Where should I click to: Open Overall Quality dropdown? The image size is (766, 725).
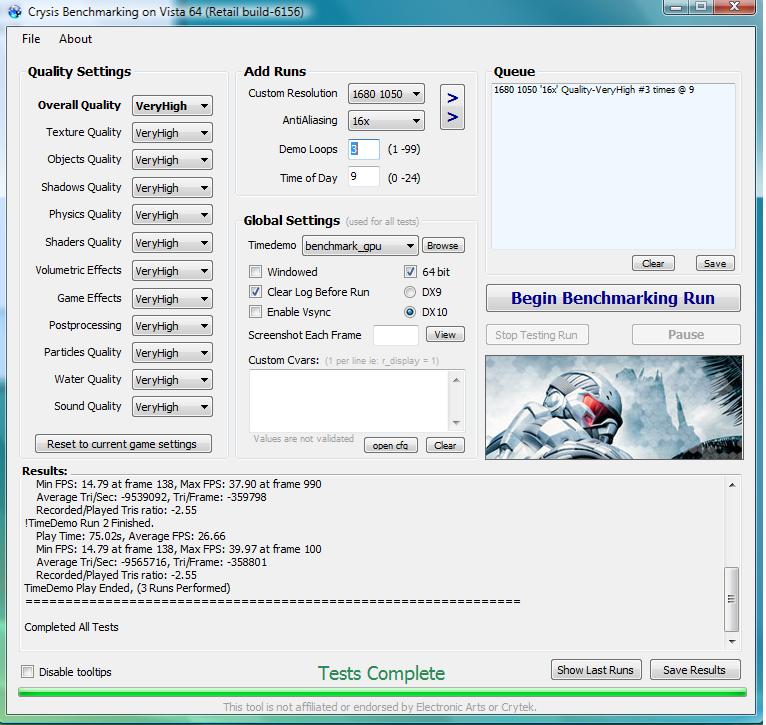172,106
